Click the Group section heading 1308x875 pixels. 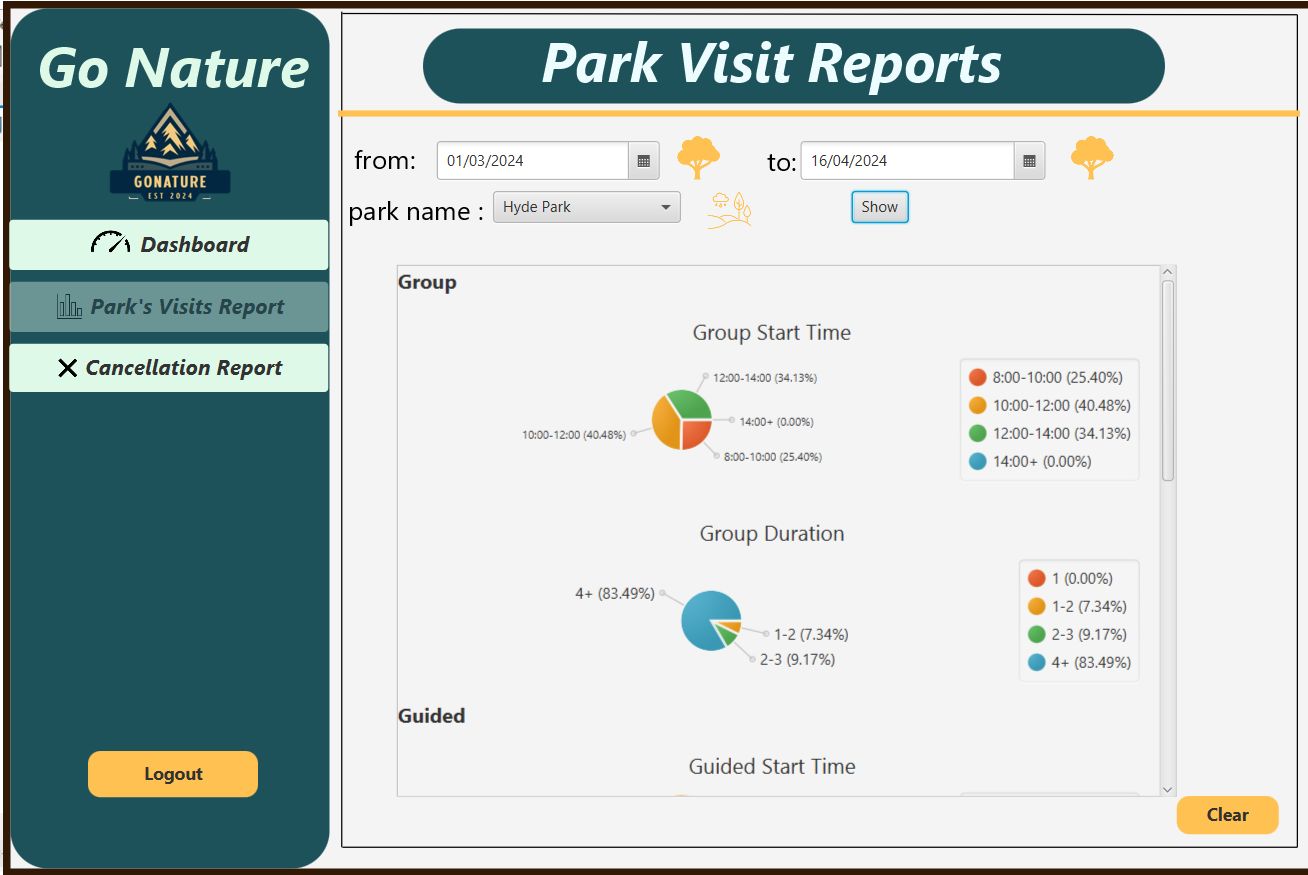(x=427, y=283)
